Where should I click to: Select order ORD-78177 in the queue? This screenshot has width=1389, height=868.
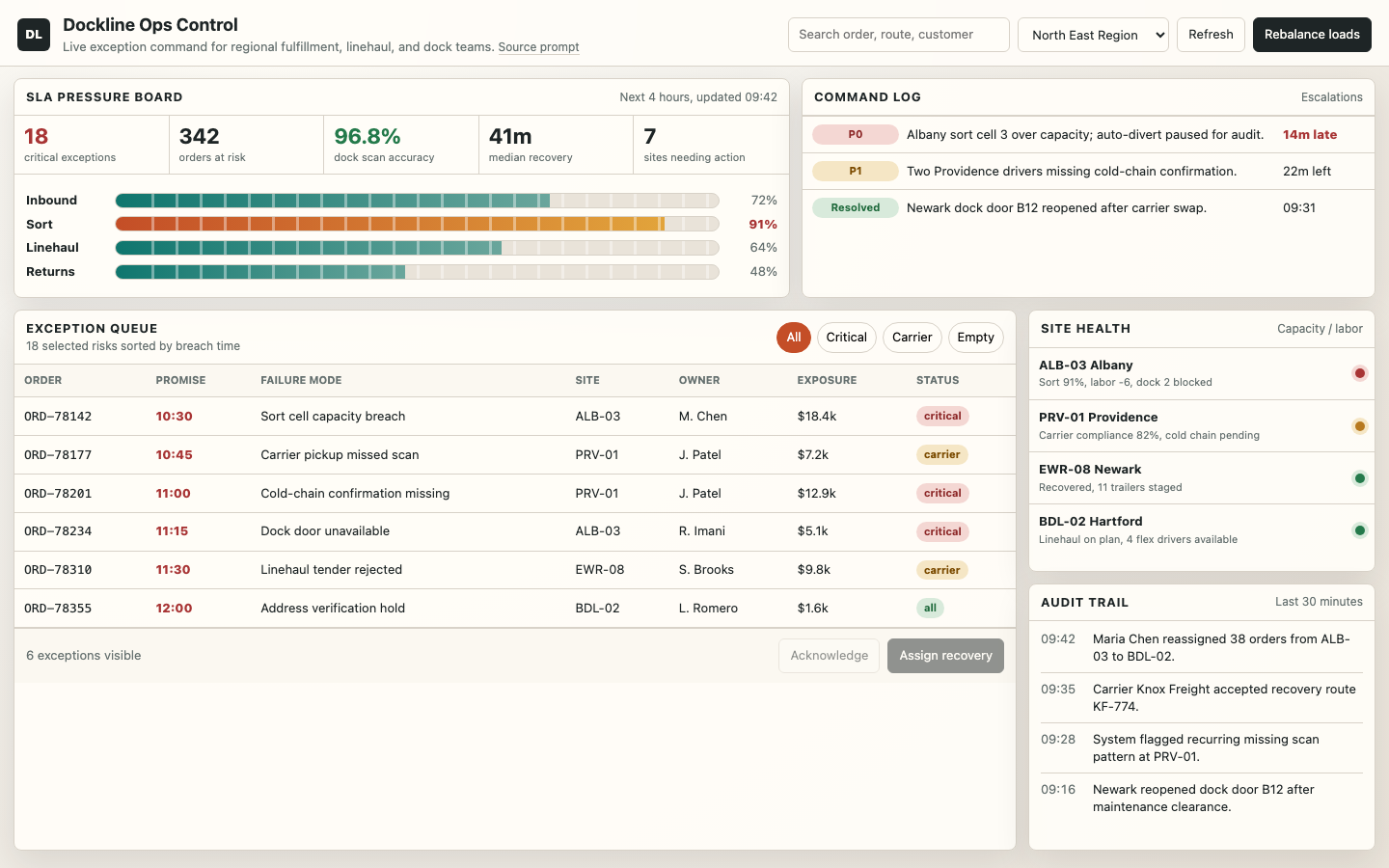pyautogui.click(x=515, y=455)
